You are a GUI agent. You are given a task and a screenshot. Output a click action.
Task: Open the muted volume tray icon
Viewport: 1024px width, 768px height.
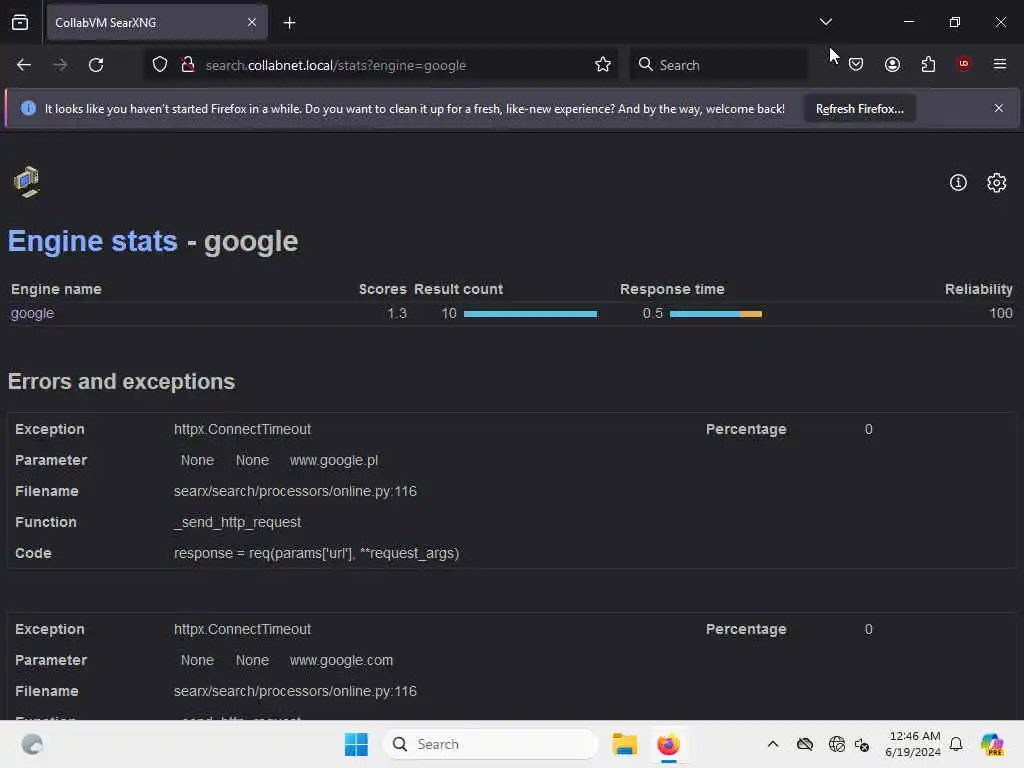[862, 744]
